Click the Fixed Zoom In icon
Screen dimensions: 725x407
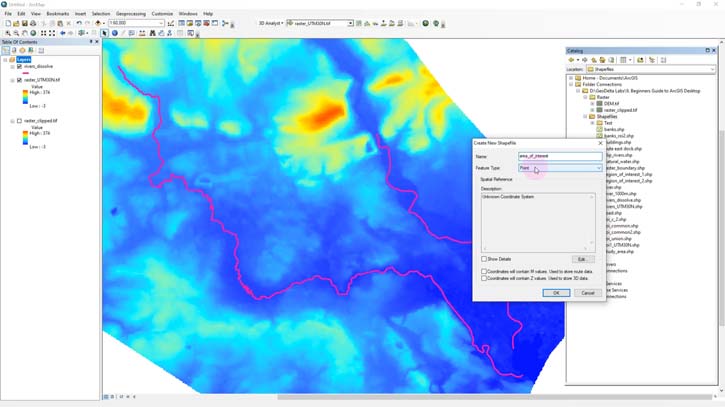click(x=43, y=33)
